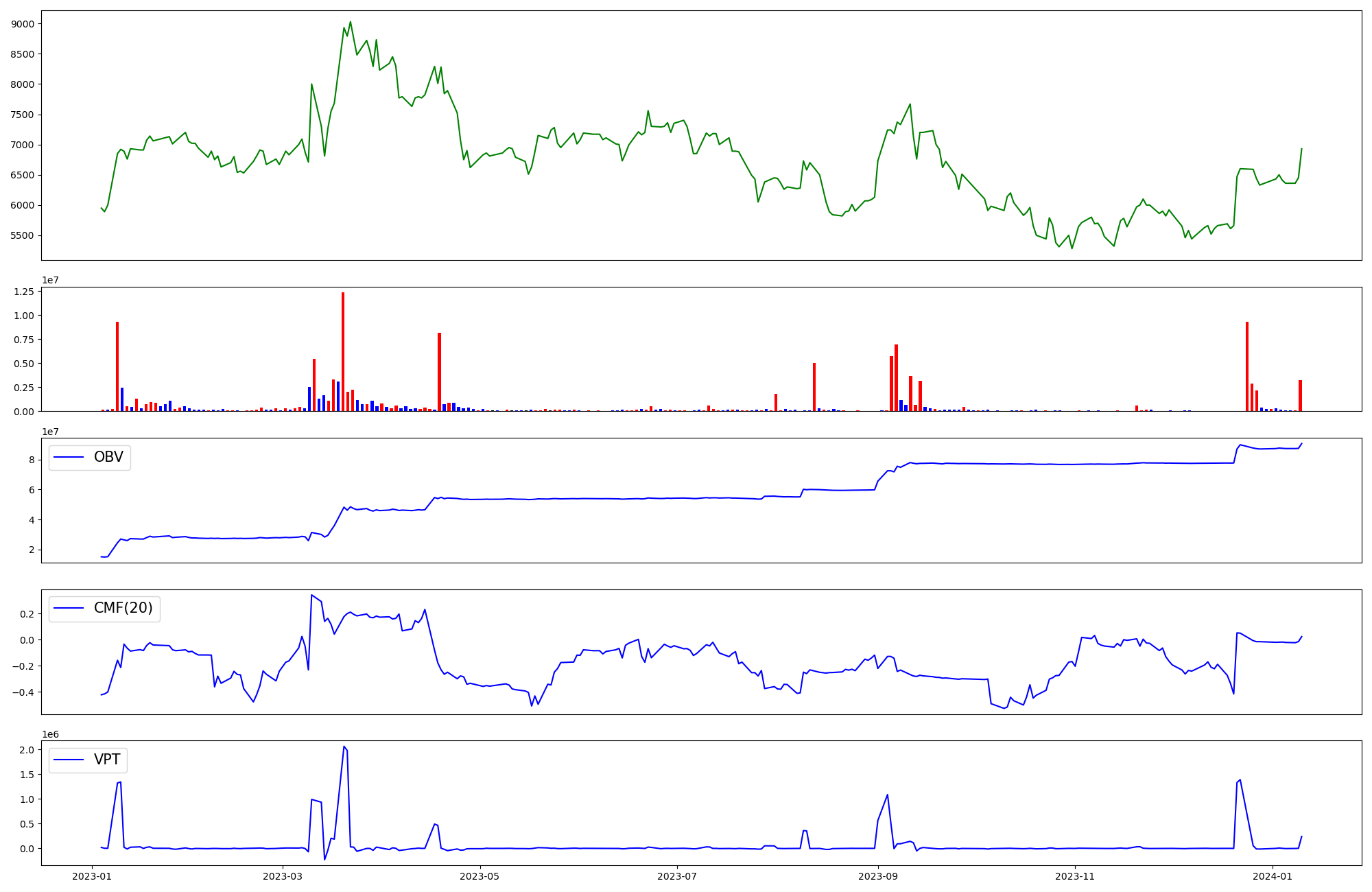Click the 1.25 volume axis tick label
Viewport: 1372px width, 892px height.
pyautogui.click(x=24, y=292)
